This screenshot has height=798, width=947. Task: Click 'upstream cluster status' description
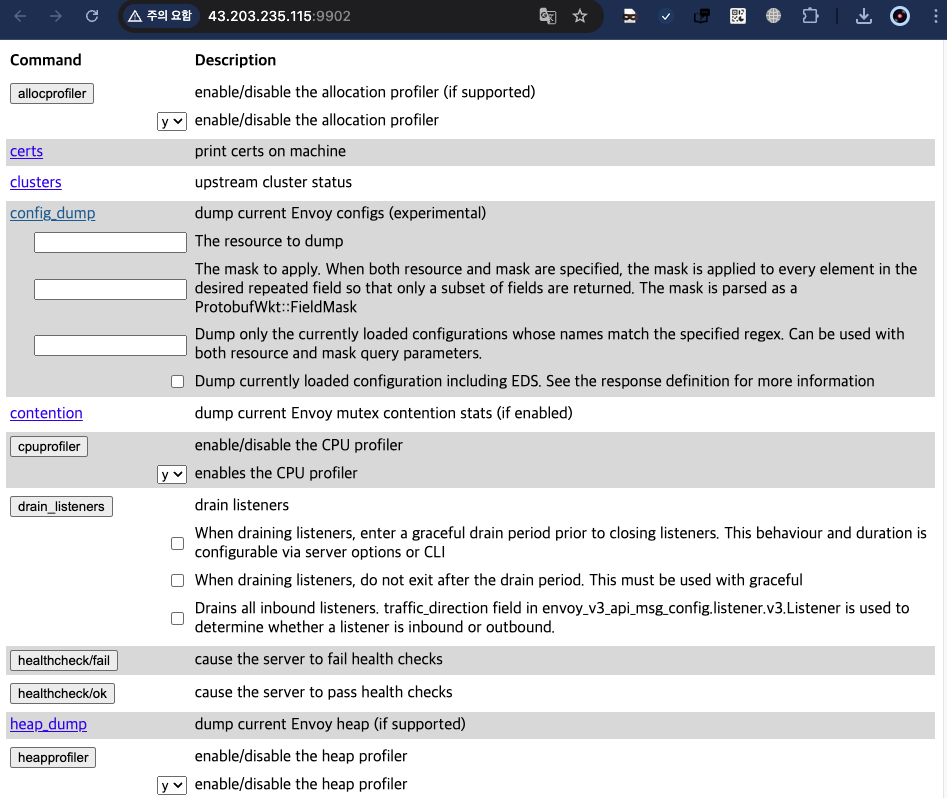coord(273,182)
